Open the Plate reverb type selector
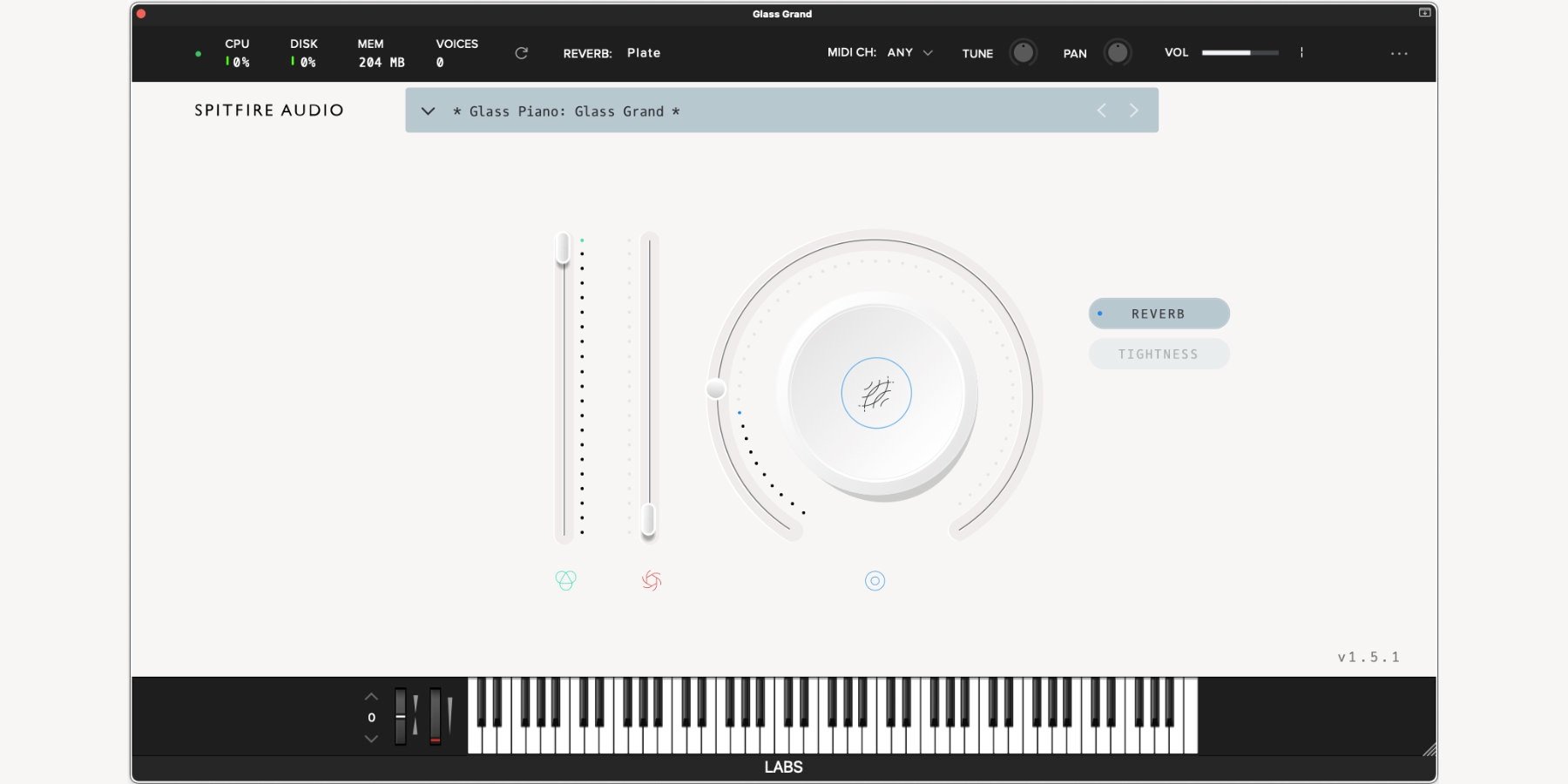The image size is (1568, 784). coord(643,53)
